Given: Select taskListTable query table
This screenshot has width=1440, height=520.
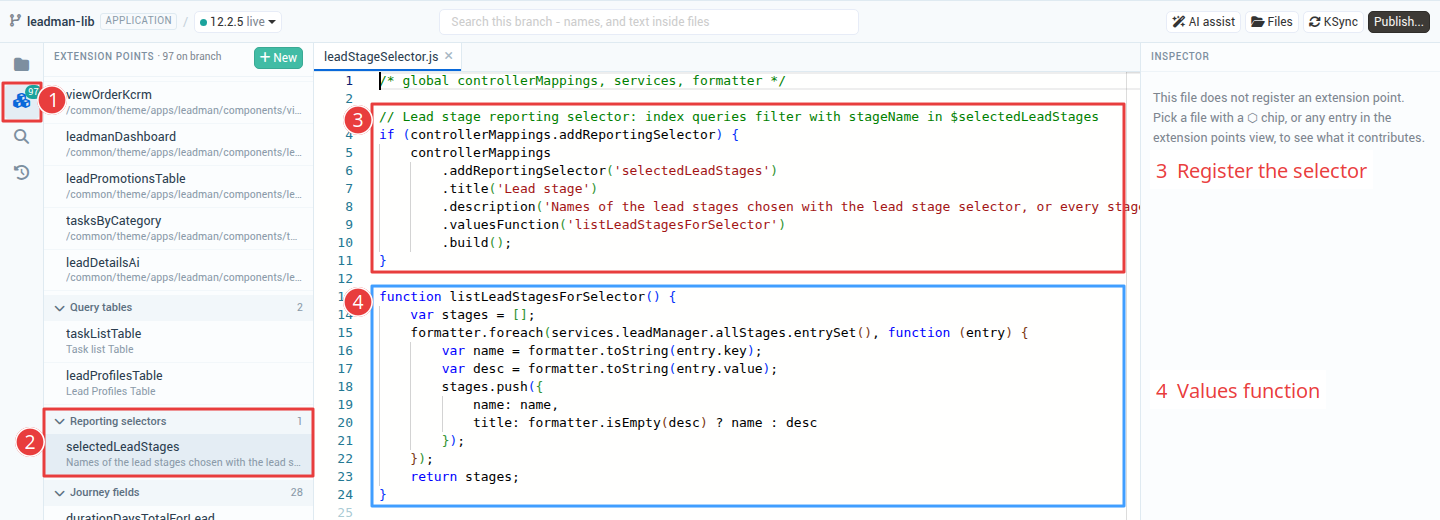Looking at the screenshot, I should (178, 340).
